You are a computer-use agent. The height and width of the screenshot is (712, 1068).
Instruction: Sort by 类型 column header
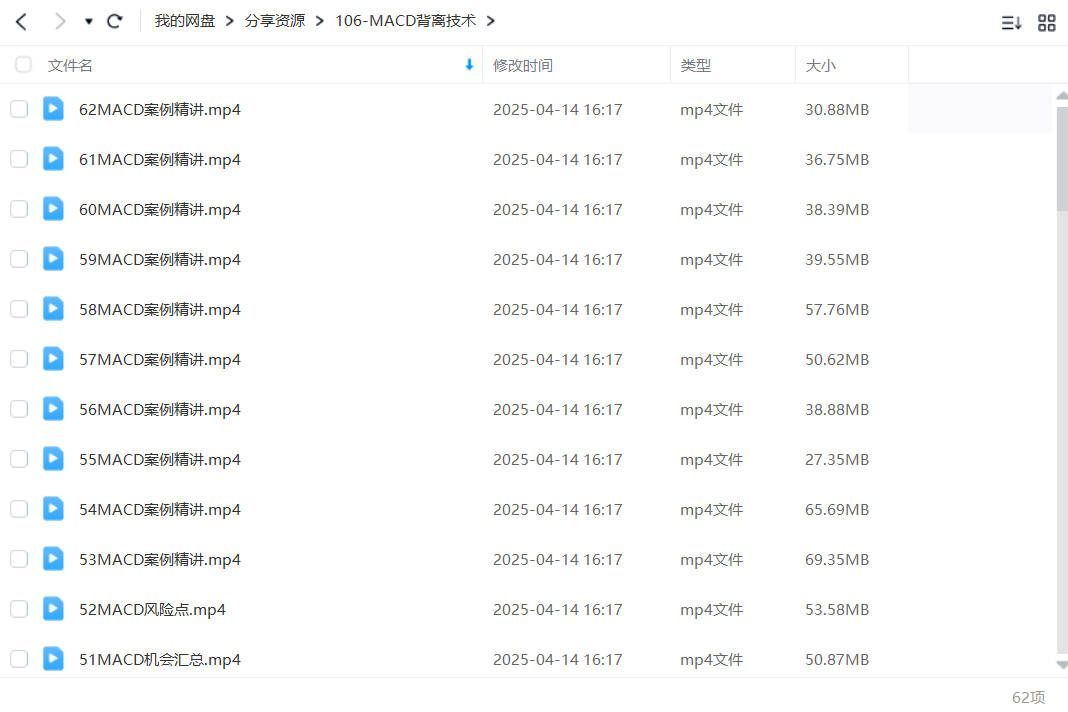click(695, 65)
